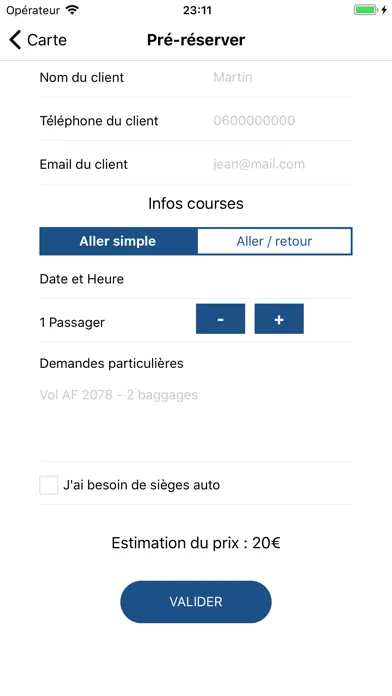Tap the Estimation du prix text
This screenshot has width=392, height=696.
point(196,543)
